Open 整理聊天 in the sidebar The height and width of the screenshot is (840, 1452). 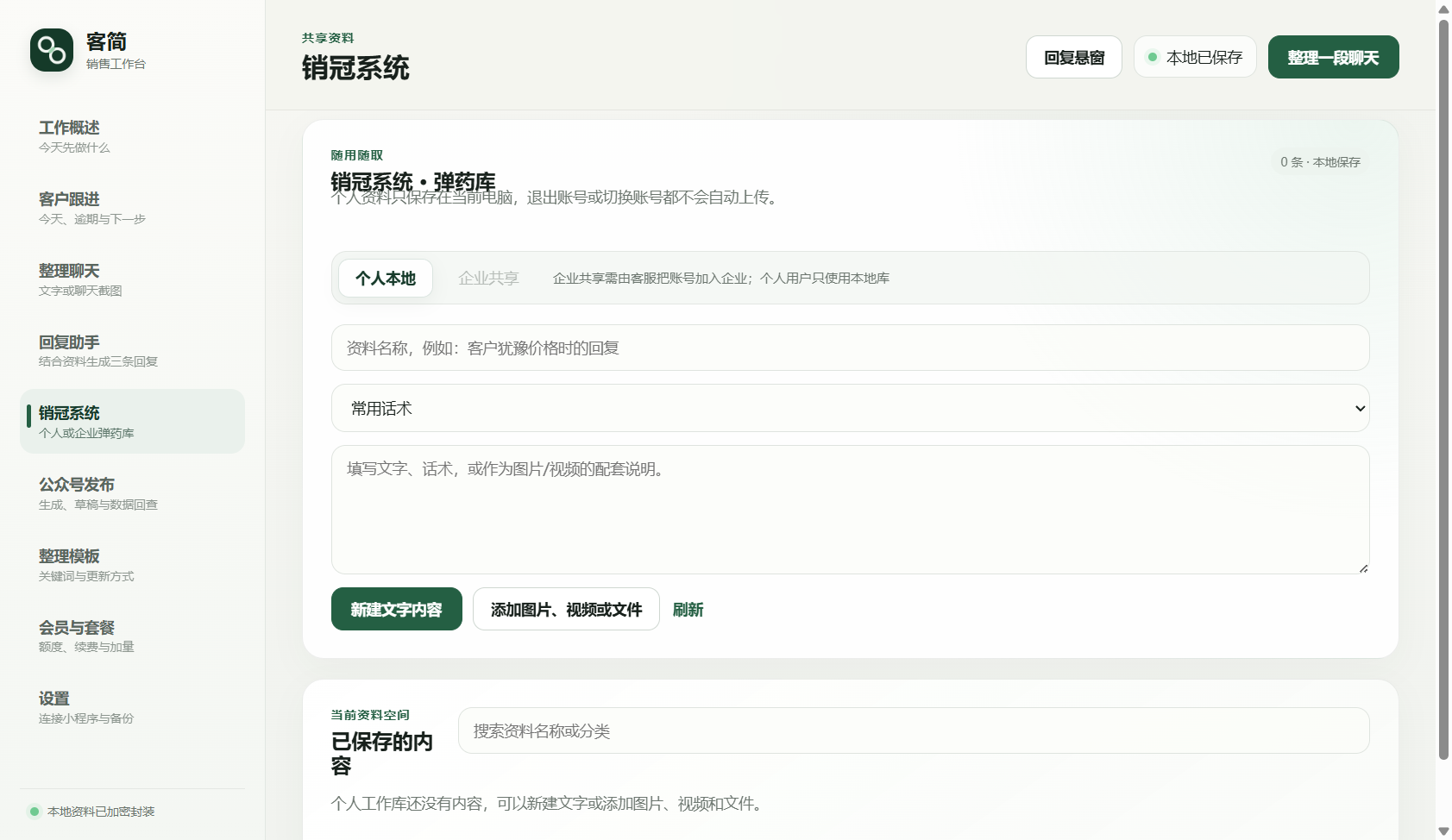coord(132,279)
